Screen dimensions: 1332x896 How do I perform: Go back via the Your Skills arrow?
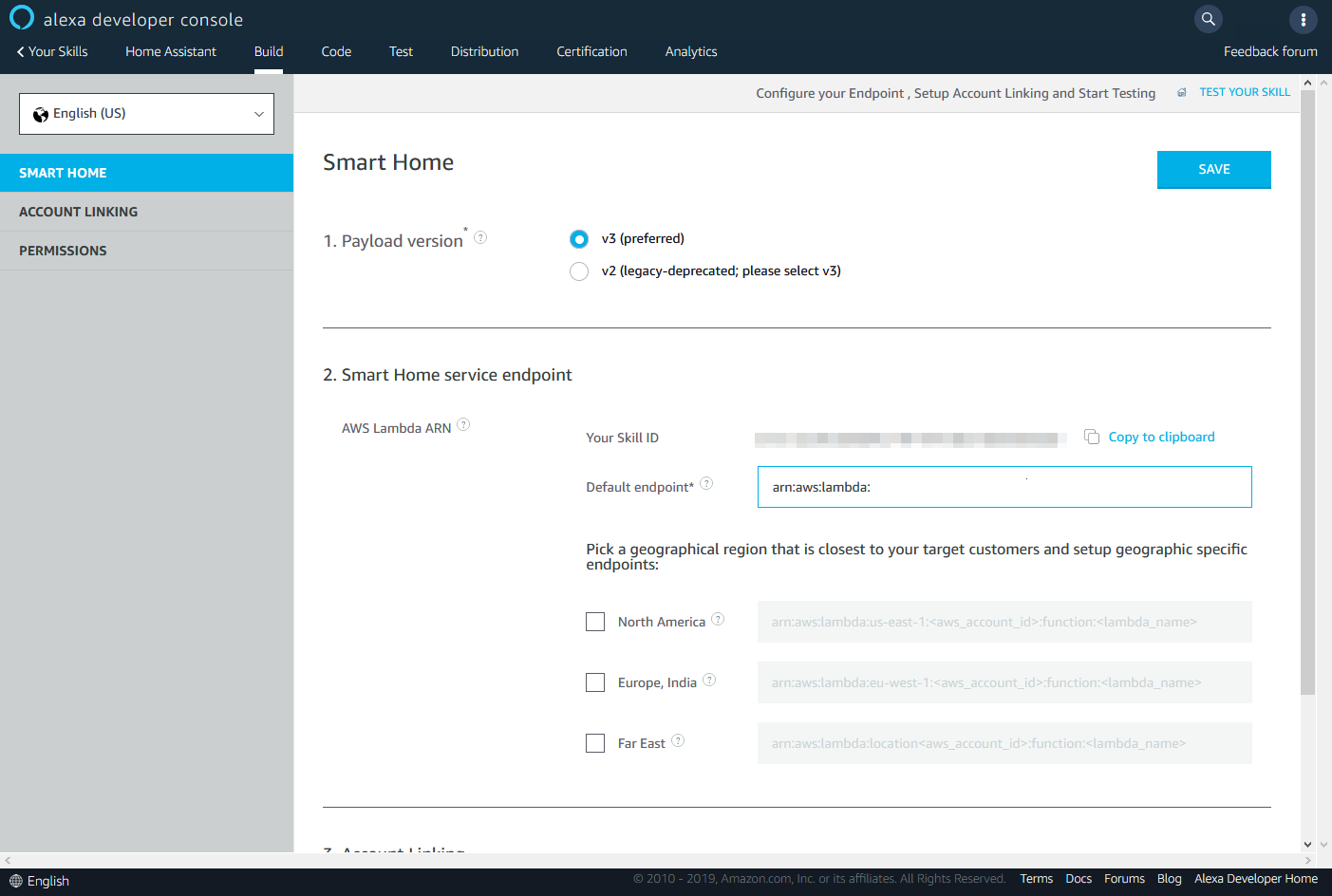[52, 51]
